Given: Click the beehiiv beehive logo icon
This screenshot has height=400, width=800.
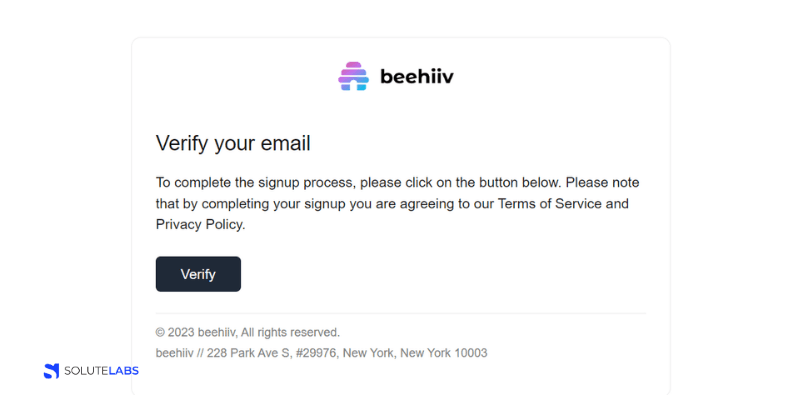Looking at the screenshot, I should pos(353,76).
